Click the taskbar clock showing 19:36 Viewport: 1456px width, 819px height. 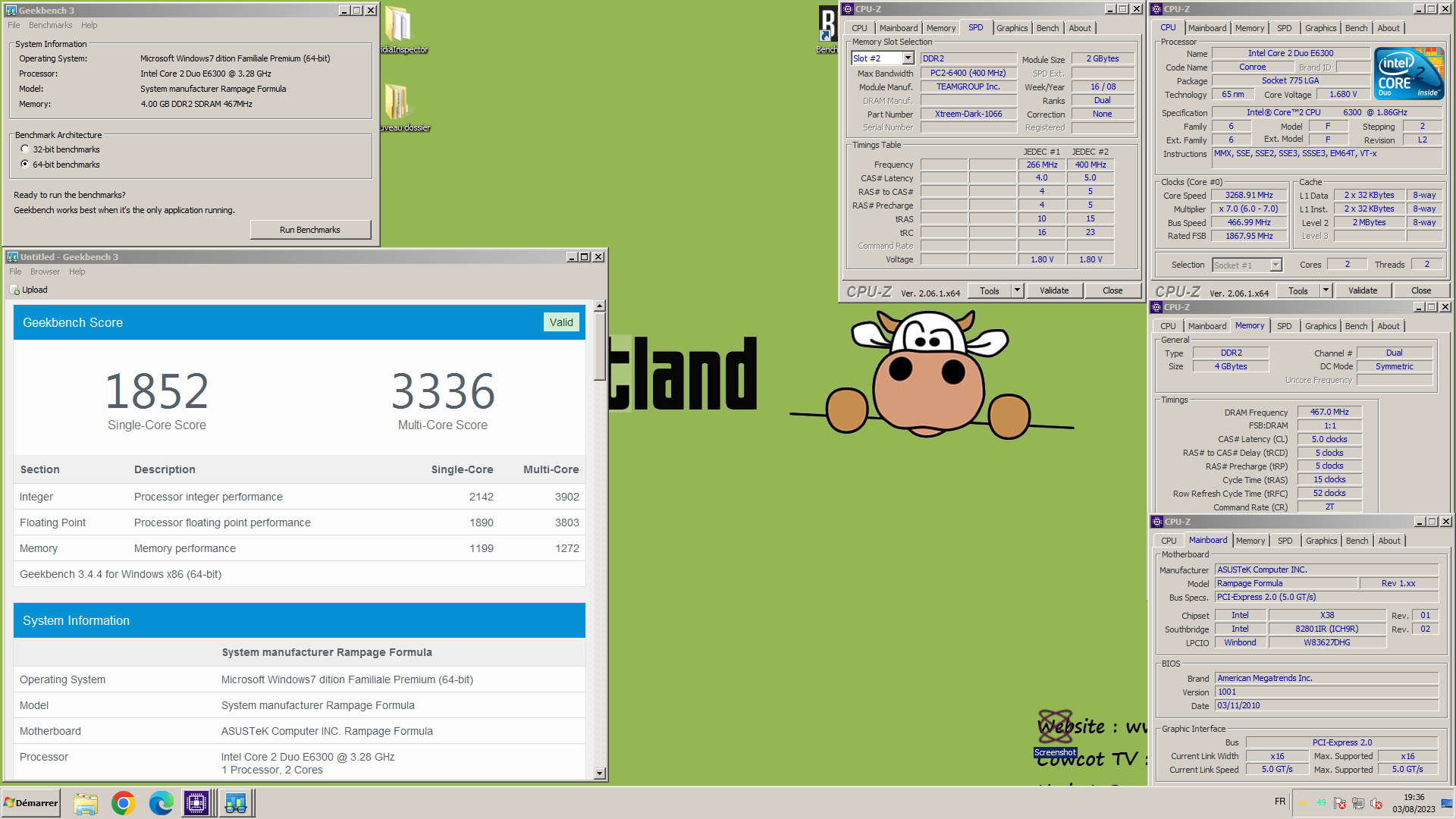(x=1414, y=803)
